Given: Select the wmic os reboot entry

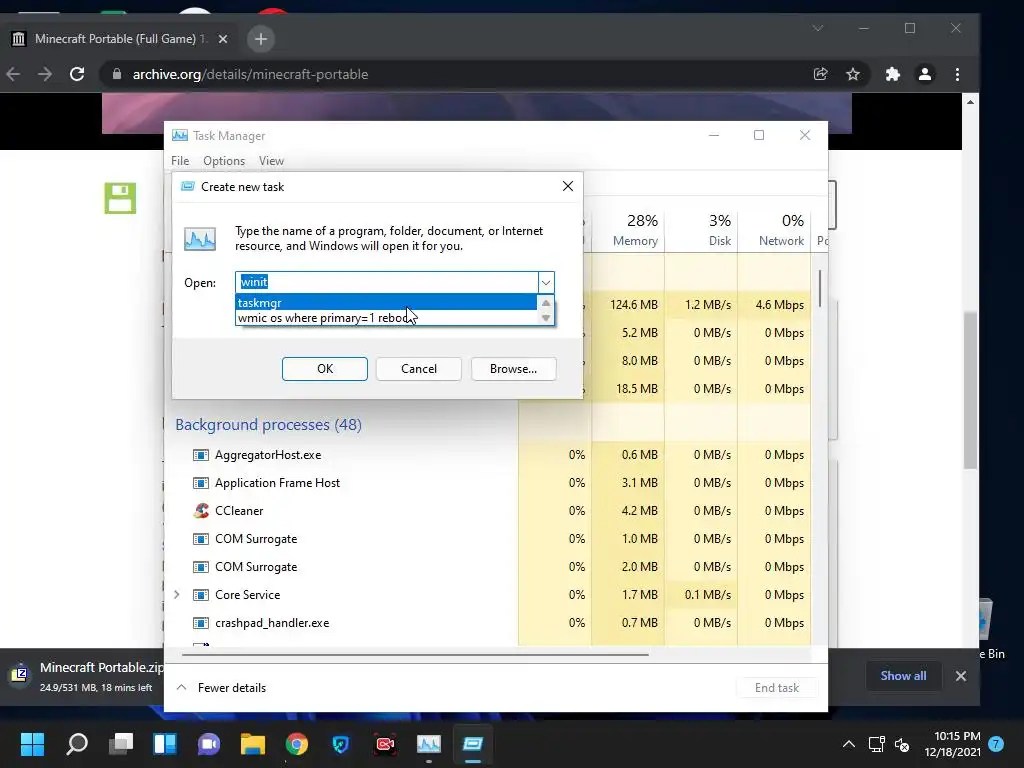Looking at the screenshot, I should (386, 318).
